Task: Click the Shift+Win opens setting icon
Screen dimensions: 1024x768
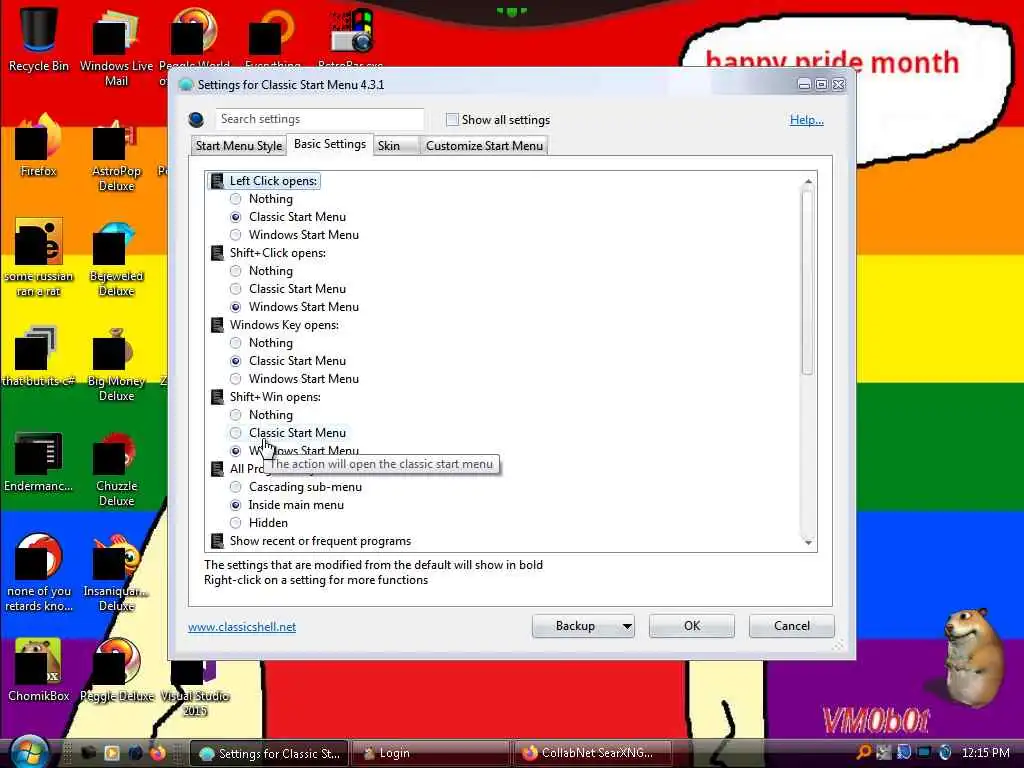Action: pyautogui.click(x=217, y=396)
